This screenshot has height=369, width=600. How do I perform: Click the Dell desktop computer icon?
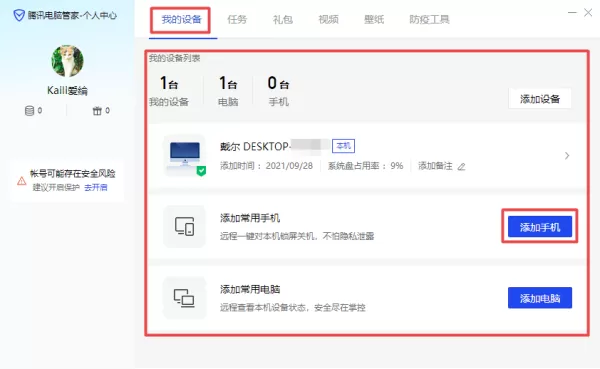[185, 155]
